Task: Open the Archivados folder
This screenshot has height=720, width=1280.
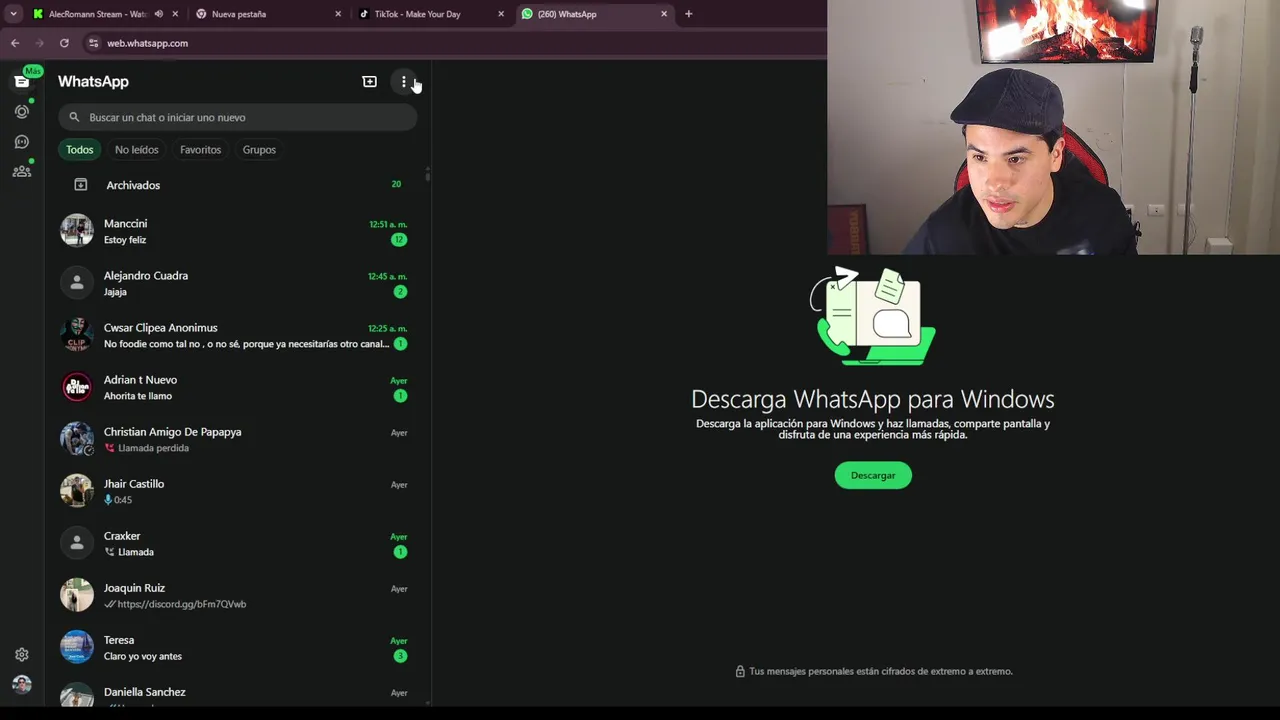Action: point(237,185)
